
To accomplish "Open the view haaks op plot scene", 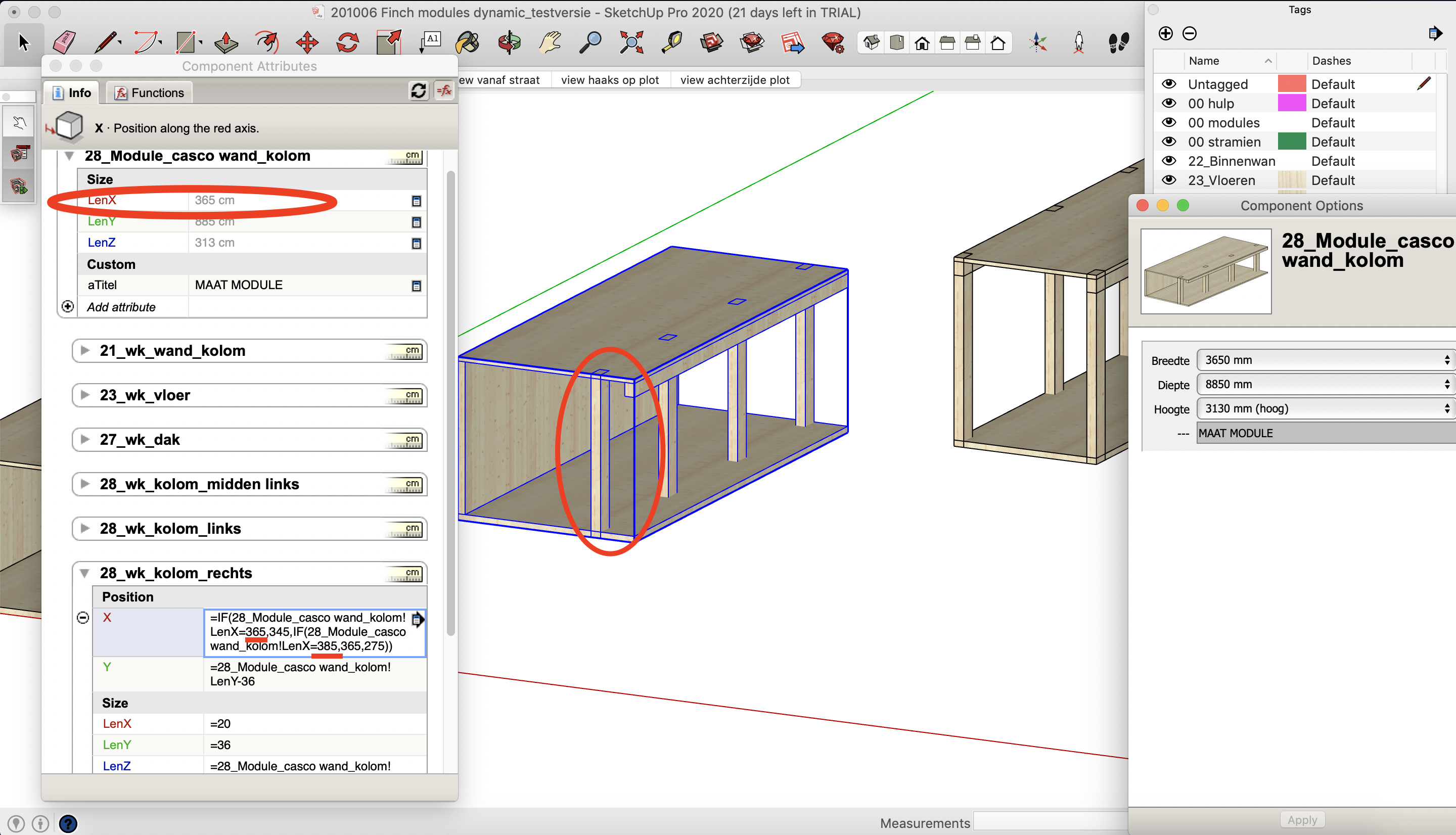I will [x=610, y=80].
